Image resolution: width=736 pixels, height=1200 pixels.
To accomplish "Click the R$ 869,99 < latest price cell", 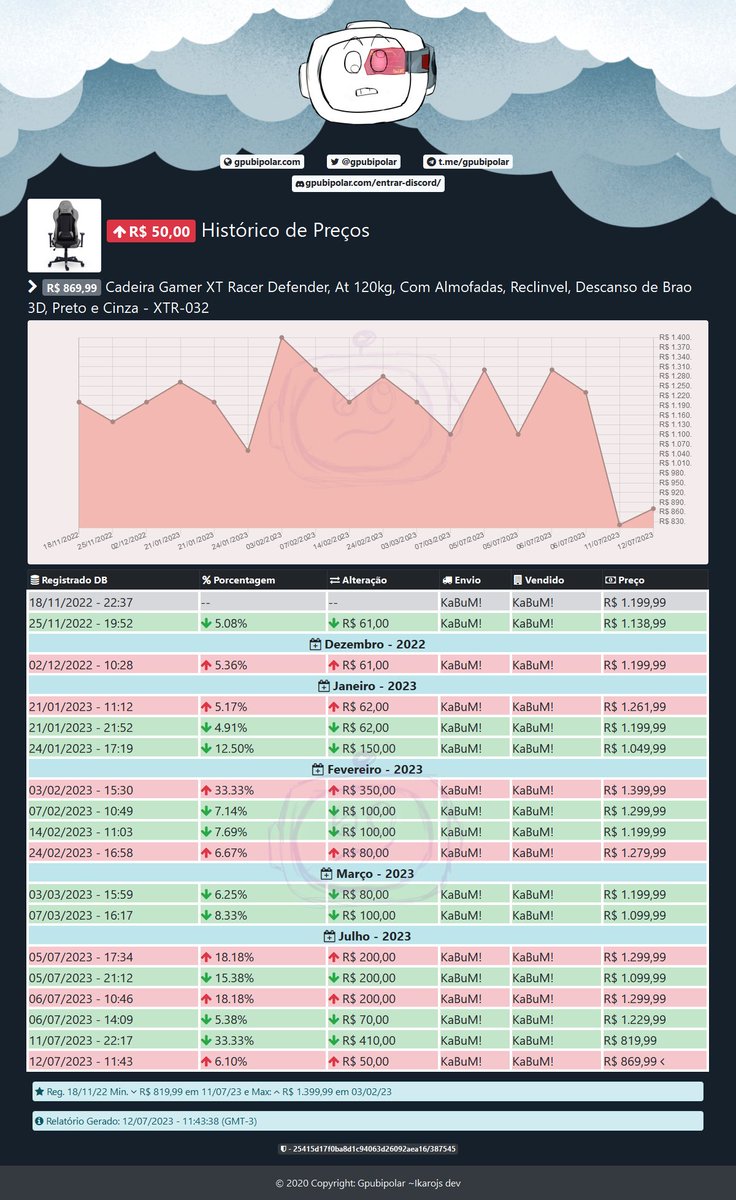I will click(x=654, y=1061).
